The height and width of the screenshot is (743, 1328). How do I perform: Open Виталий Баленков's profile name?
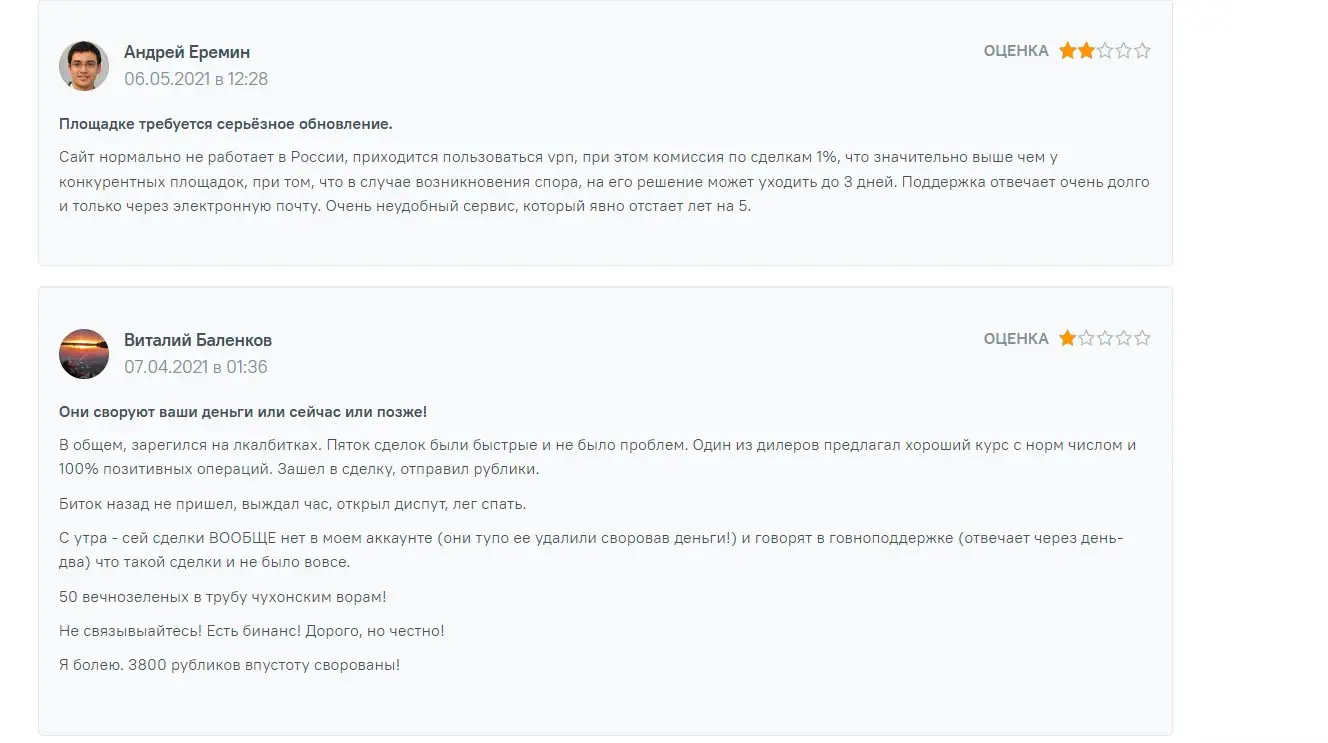coord(198,340)
